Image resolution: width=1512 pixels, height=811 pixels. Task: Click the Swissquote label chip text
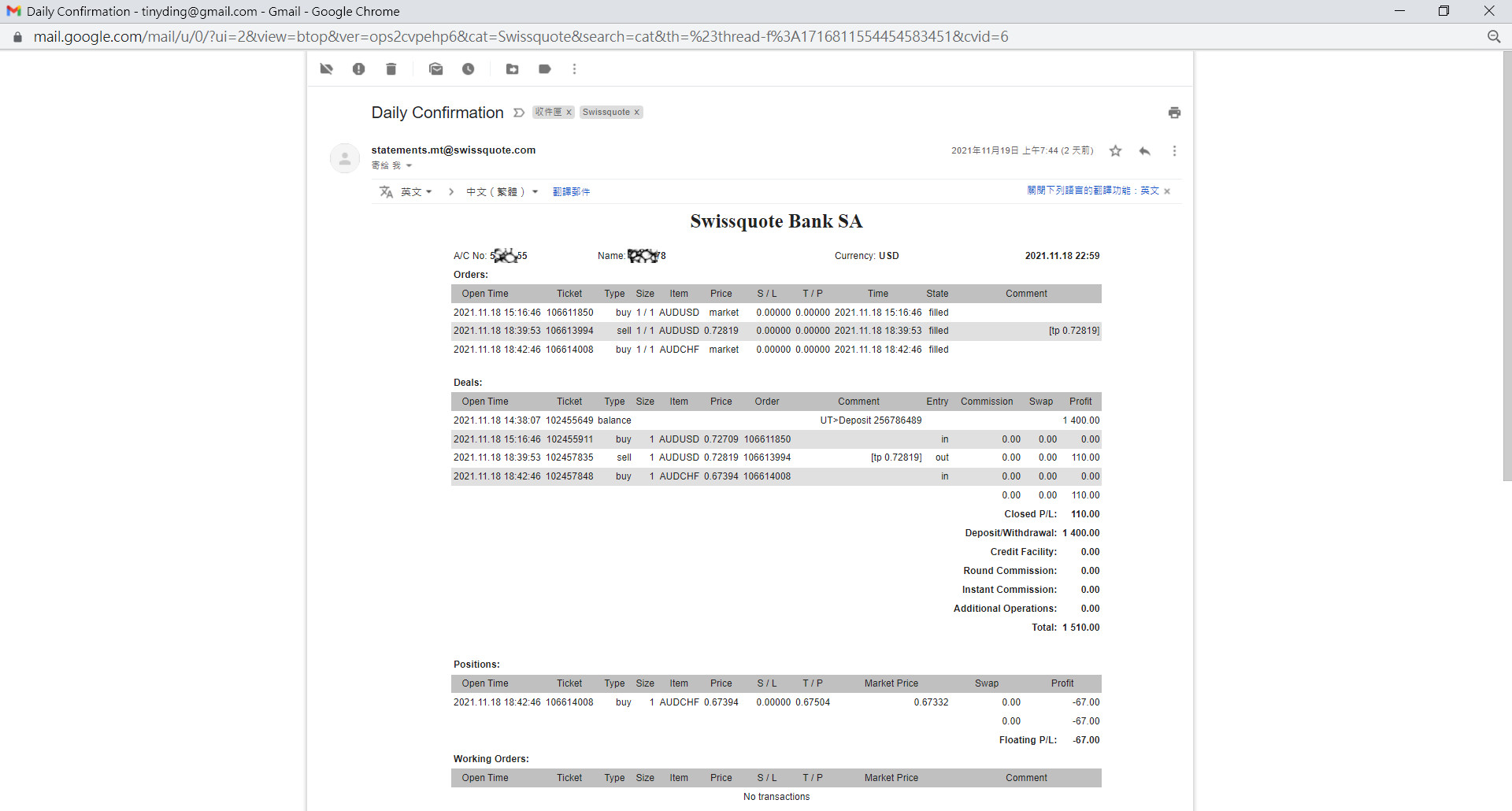[x=606, y=112]
